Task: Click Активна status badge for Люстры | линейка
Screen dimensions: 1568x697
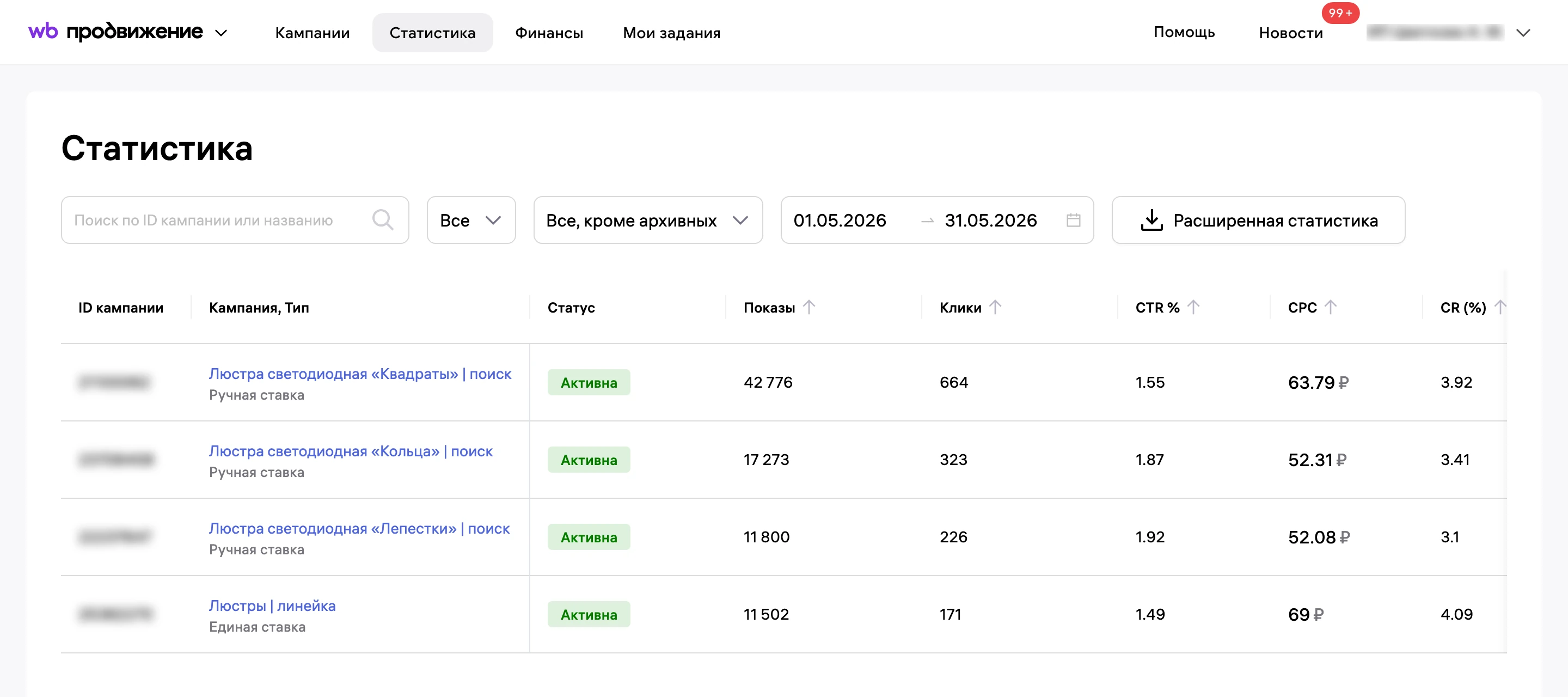Action: [589, 614]
